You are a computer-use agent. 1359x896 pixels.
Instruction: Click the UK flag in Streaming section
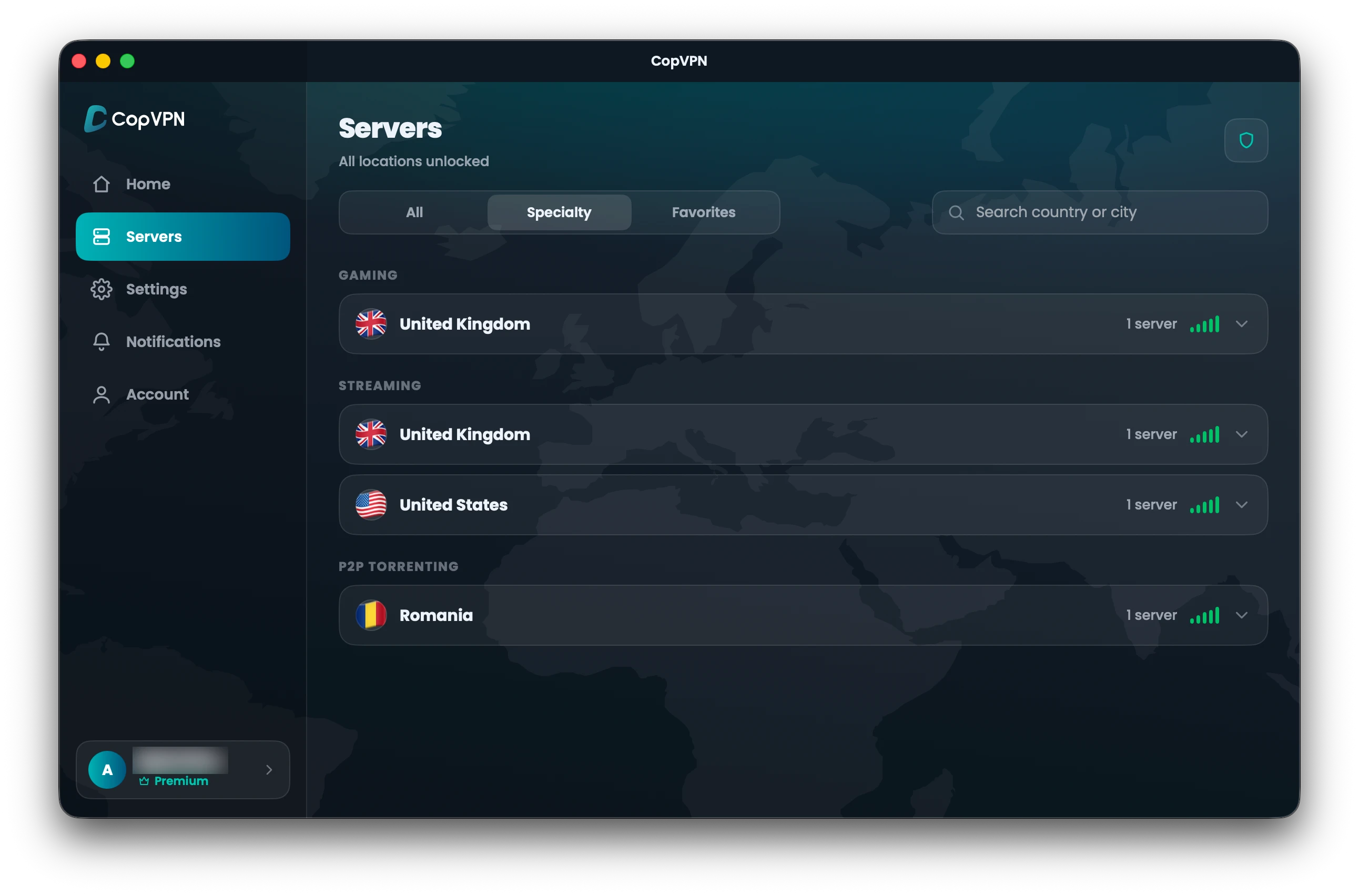(371, 434)
